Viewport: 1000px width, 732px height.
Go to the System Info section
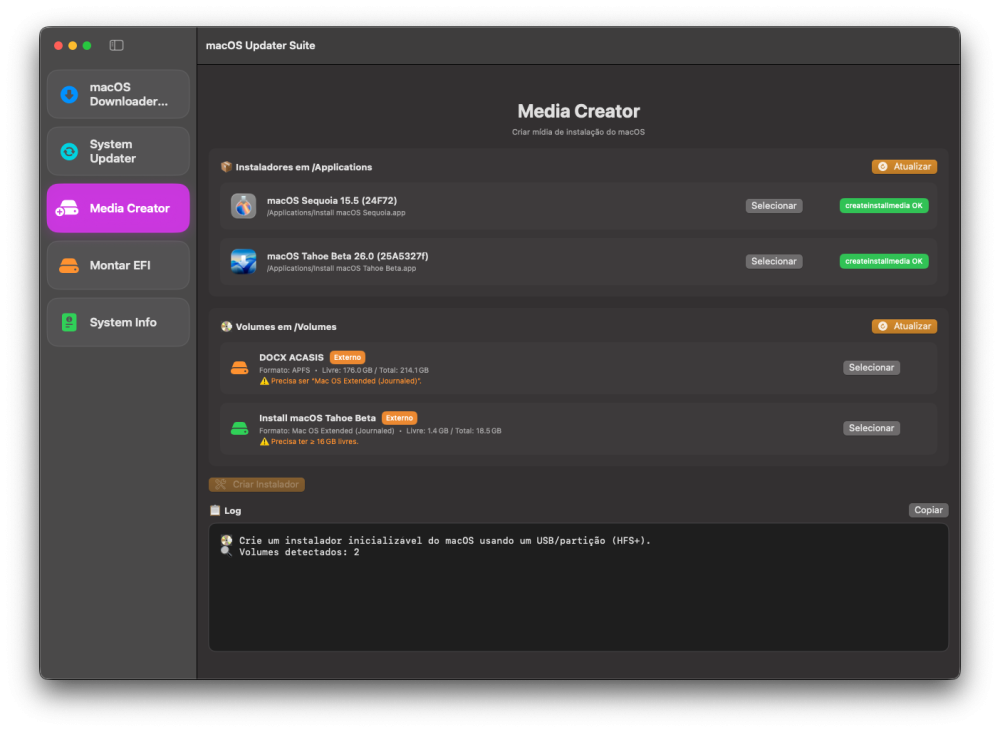[x=118, y=323]
